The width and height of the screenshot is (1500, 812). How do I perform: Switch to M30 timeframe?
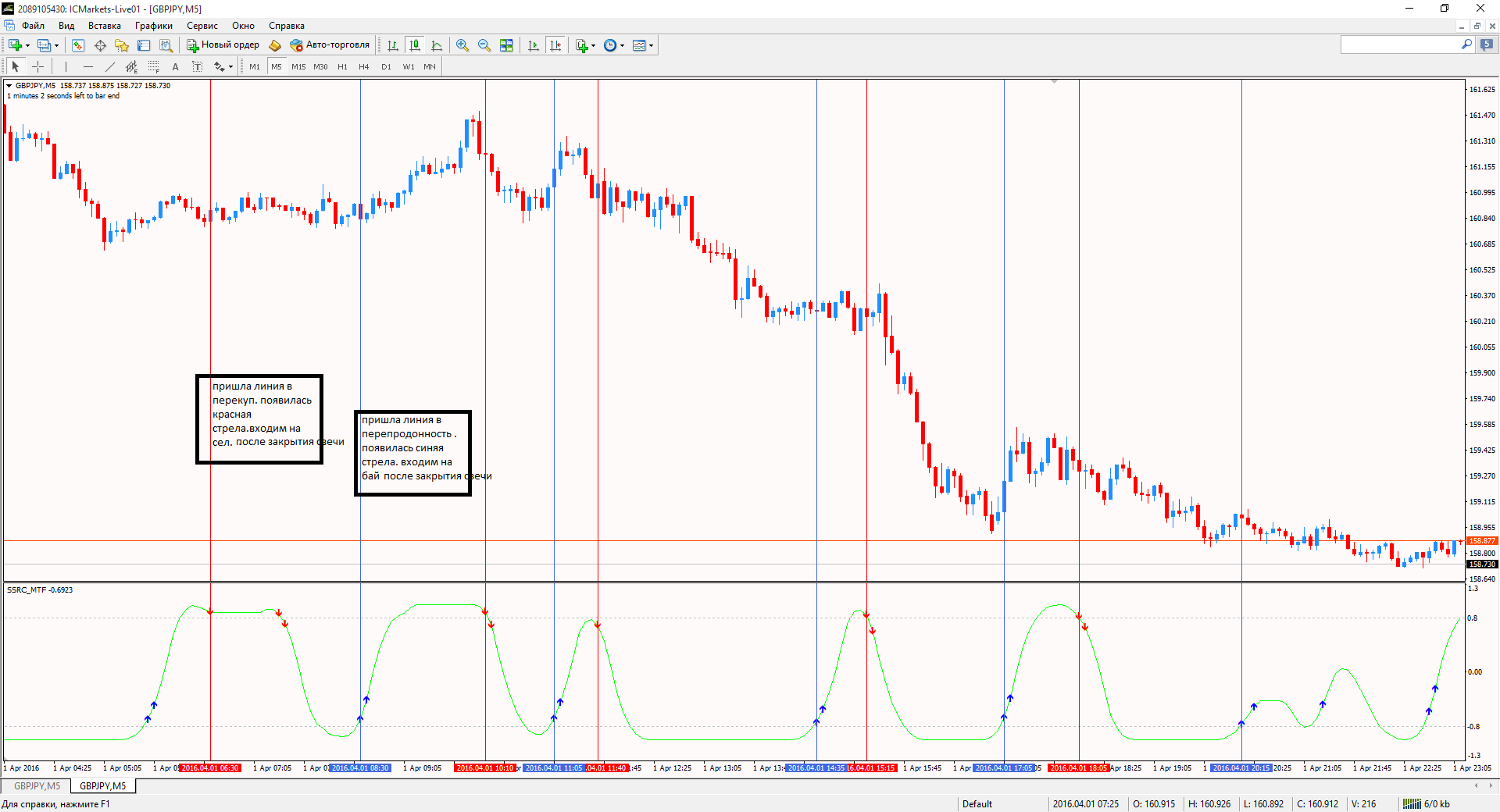tap(320, 66)
